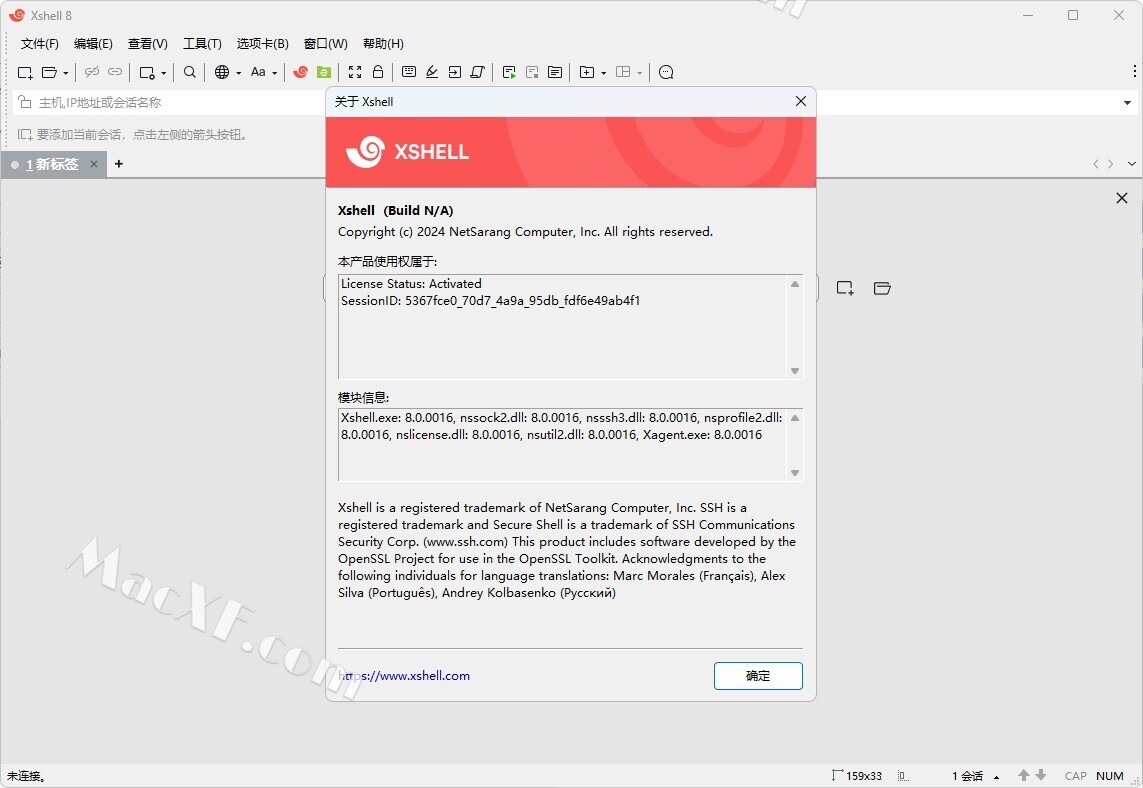Viewport: 1143px width, 788px height.
Task: Click the 确定 button
Action: 758,676
